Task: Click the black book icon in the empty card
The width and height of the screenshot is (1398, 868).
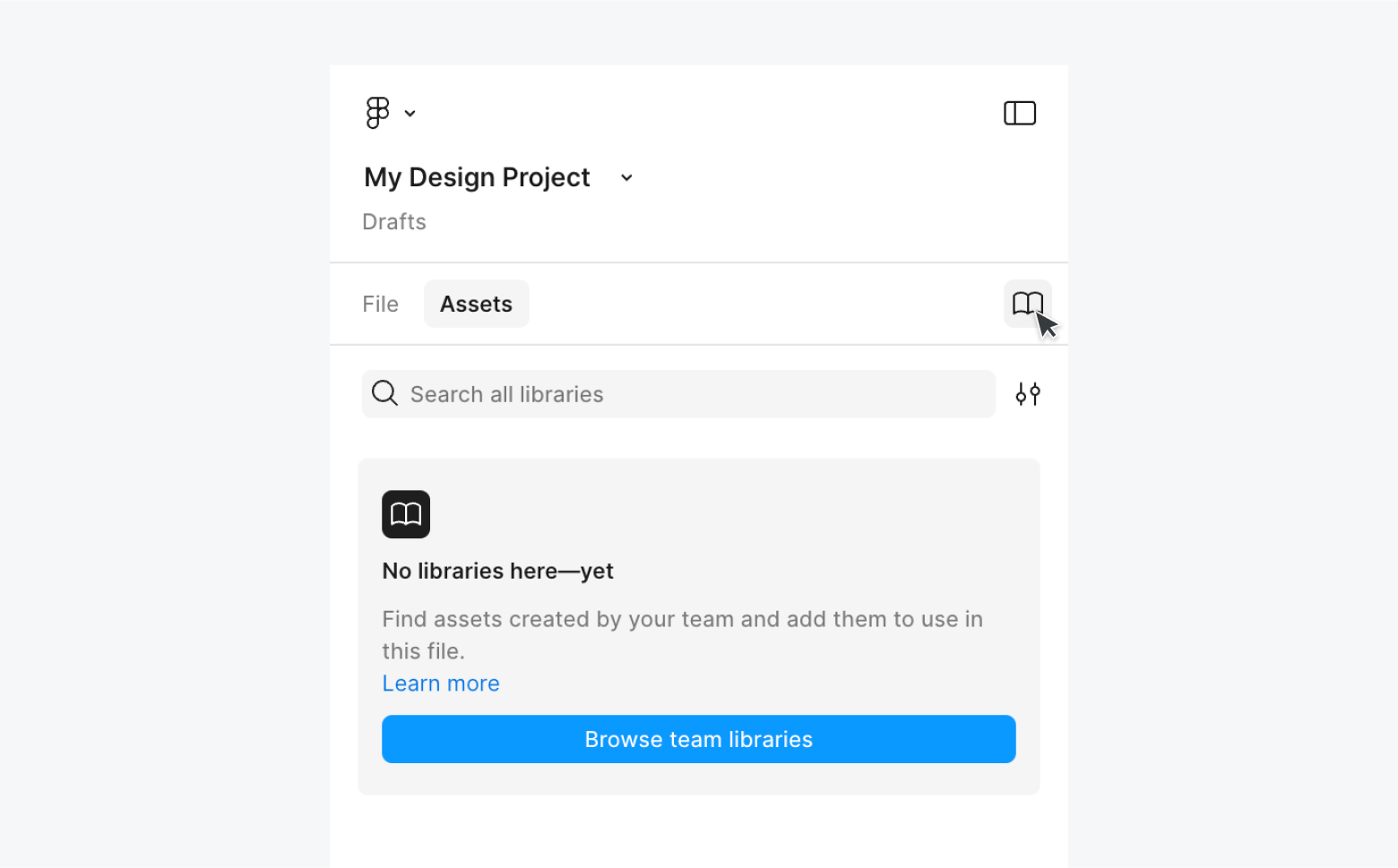Action: (406, 514)
